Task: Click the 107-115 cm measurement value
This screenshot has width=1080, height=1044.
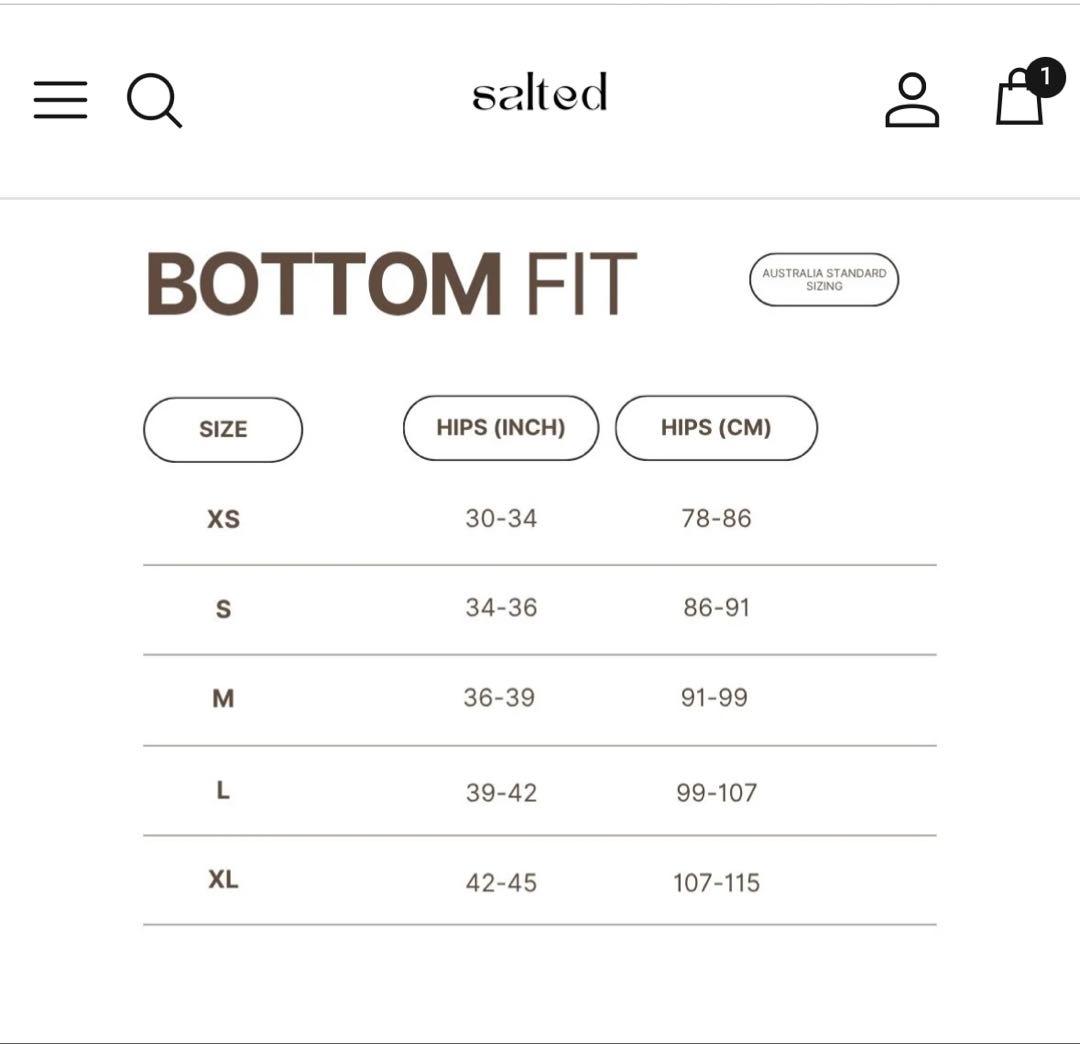Action: click(x=716, y=882)
